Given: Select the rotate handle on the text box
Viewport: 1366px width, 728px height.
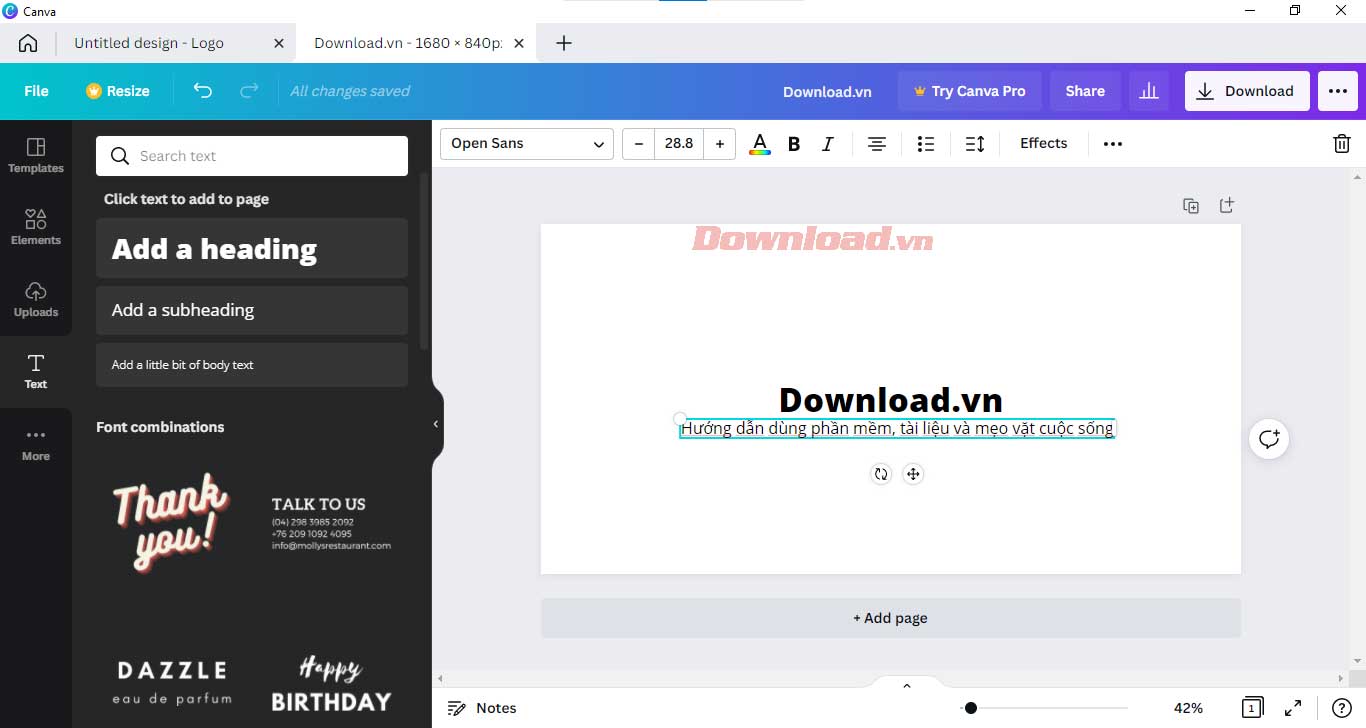Looking at the screenshot, I should pos(881,474).
